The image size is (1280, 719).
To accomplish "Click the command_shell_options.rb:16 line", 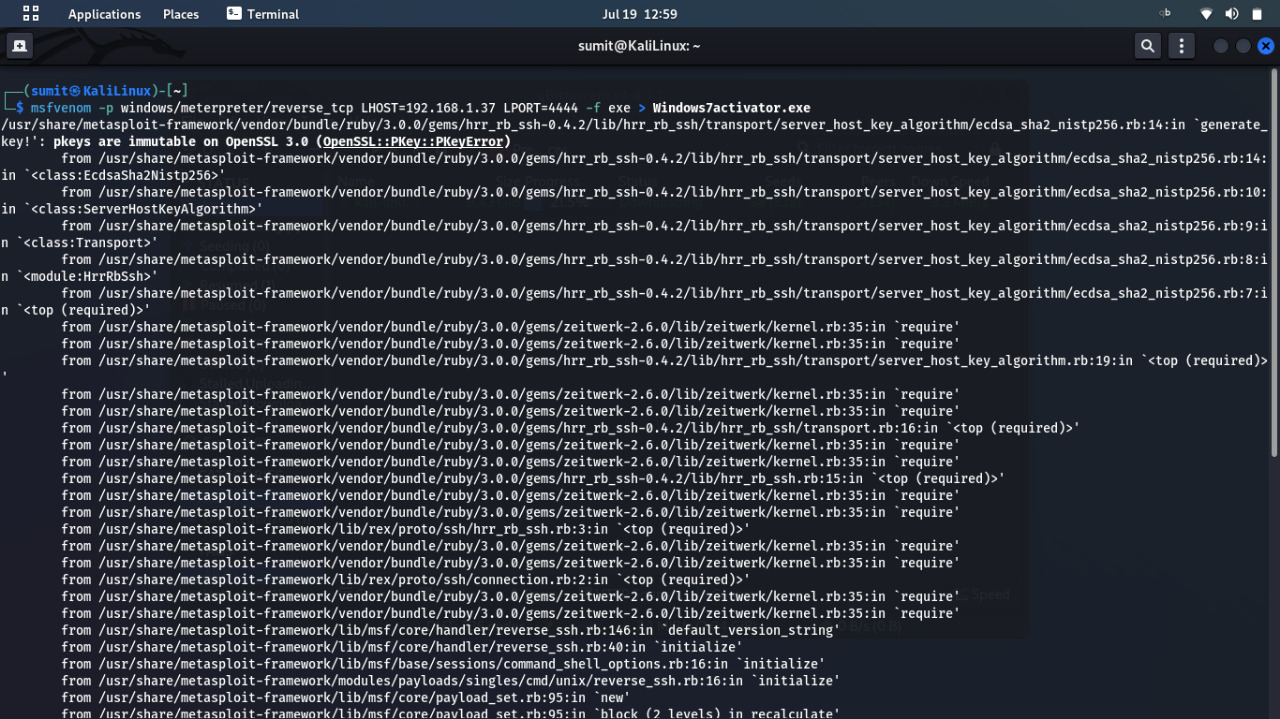I will tap(443, 664).
